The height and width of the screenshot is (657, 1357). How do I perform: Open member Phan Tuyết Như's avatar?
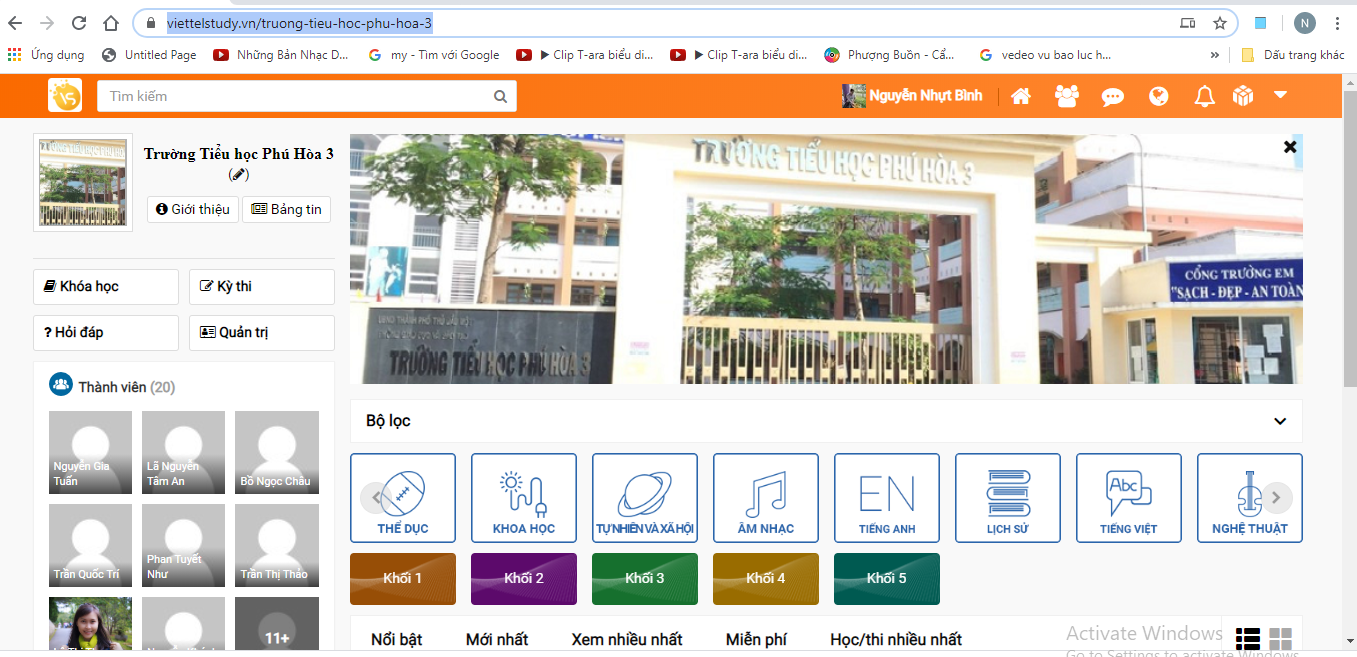(x=183, y=545)
